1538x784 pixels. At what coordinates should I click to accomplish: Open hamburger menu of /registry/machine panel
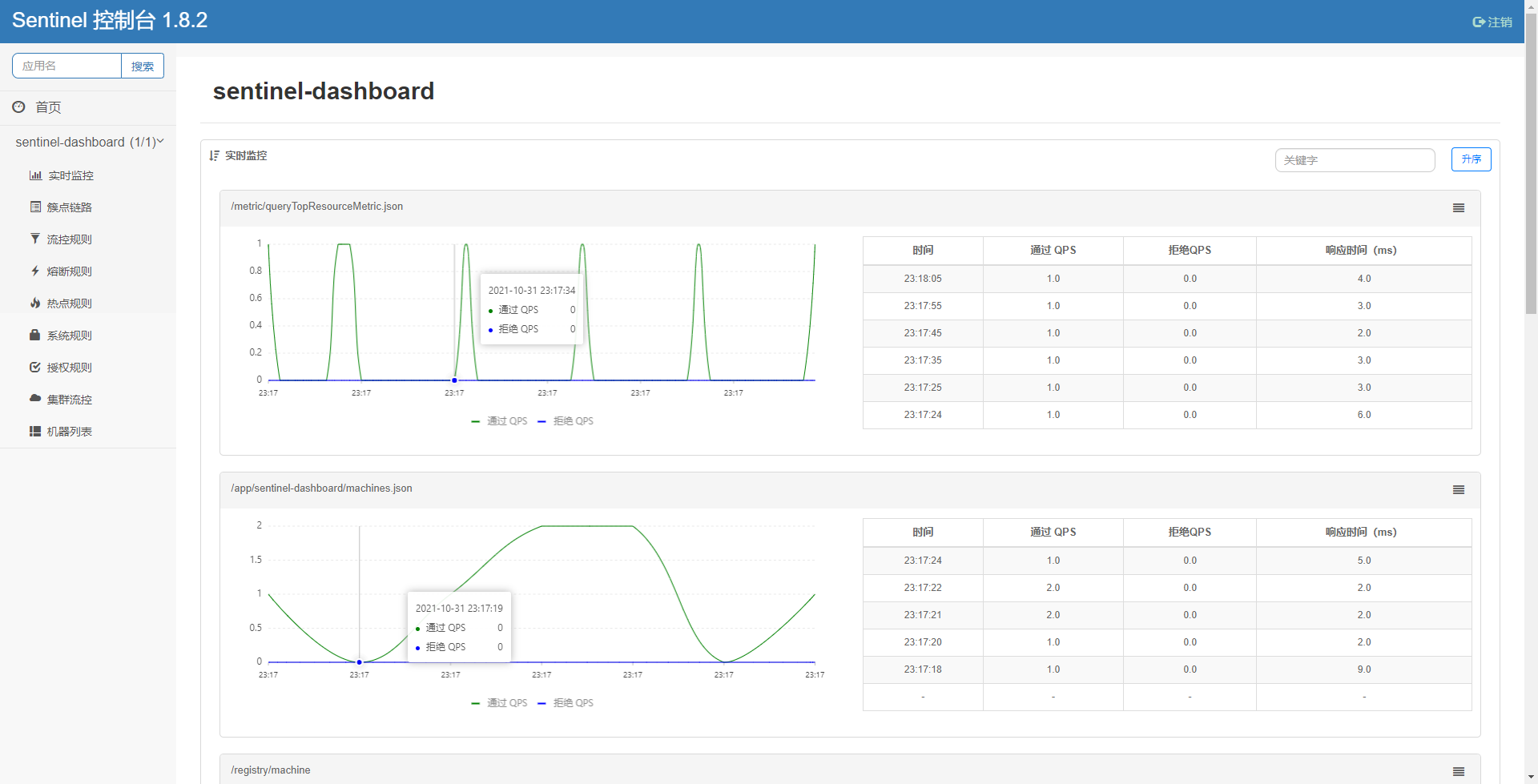[x=1459, y=771]
